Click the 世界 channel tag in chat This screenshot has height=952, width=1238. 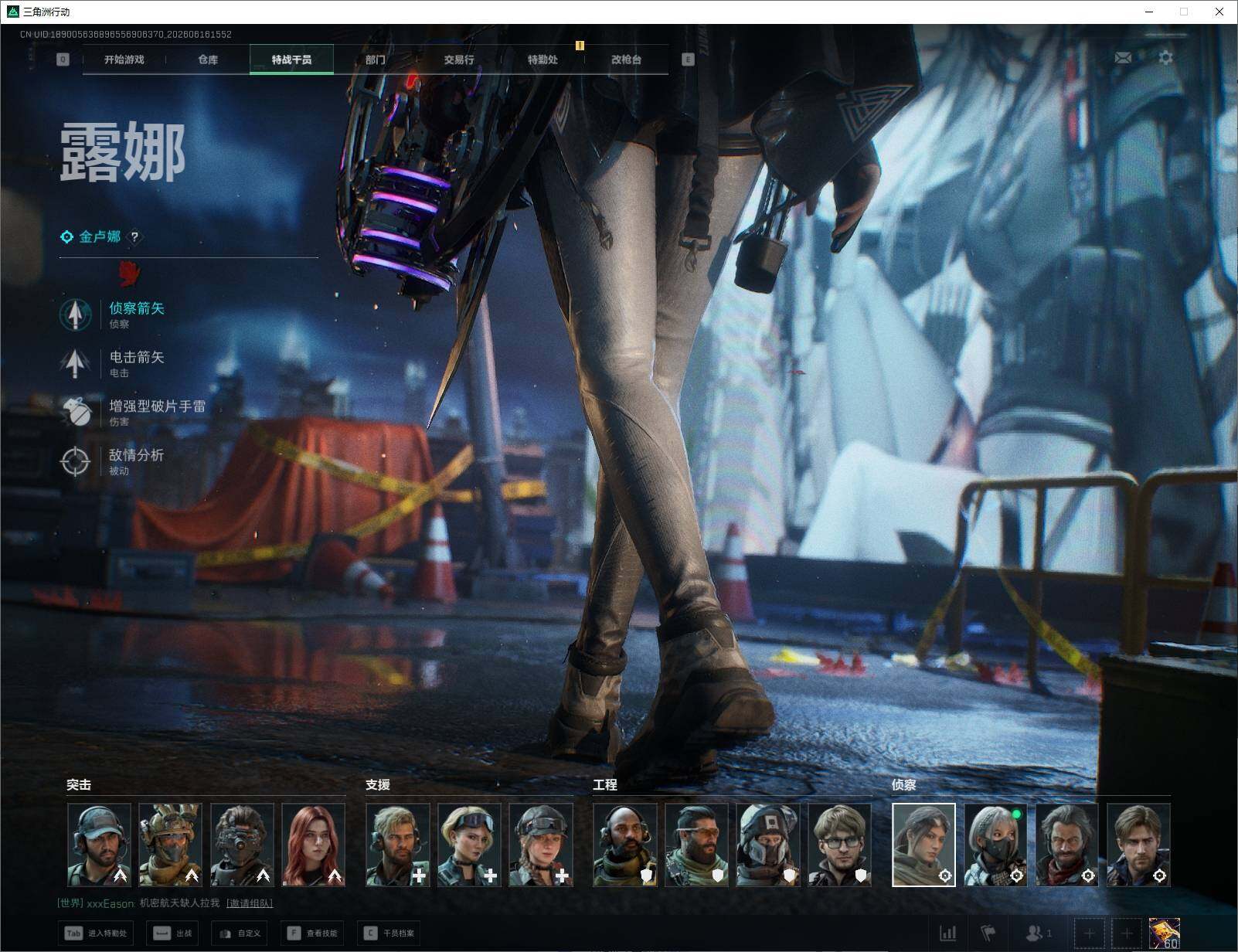(x=70, y=903)
